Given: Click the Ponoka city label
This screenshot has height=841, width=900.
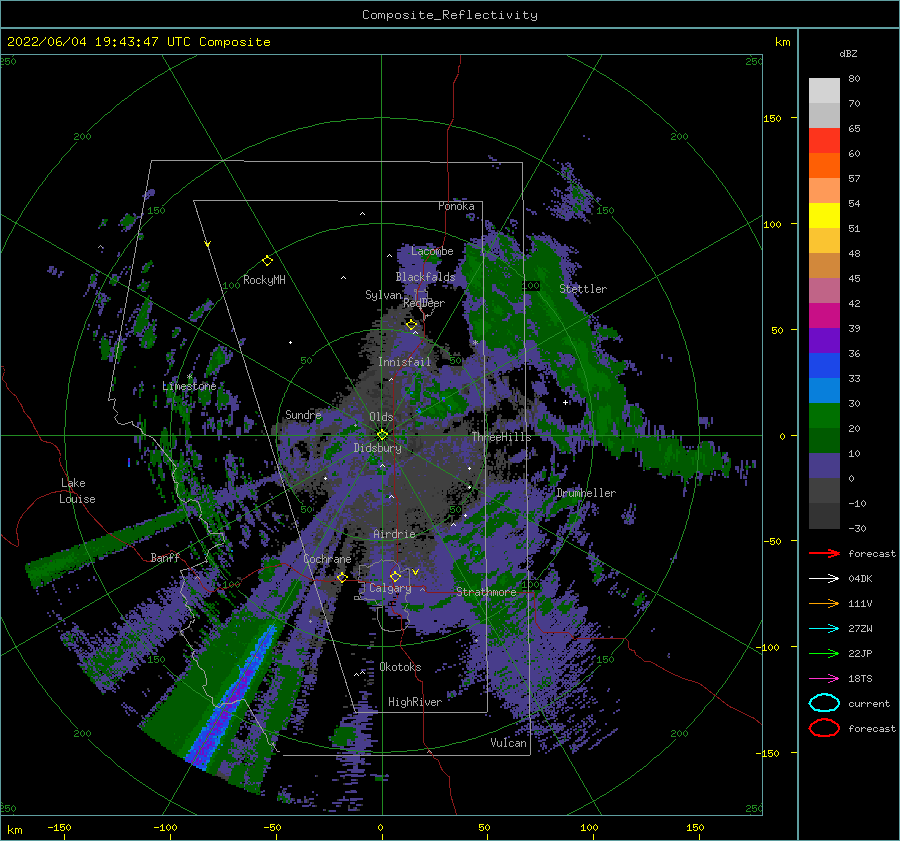Looking at the screenshot, I should pyautogui.click(x=456, y=206).
